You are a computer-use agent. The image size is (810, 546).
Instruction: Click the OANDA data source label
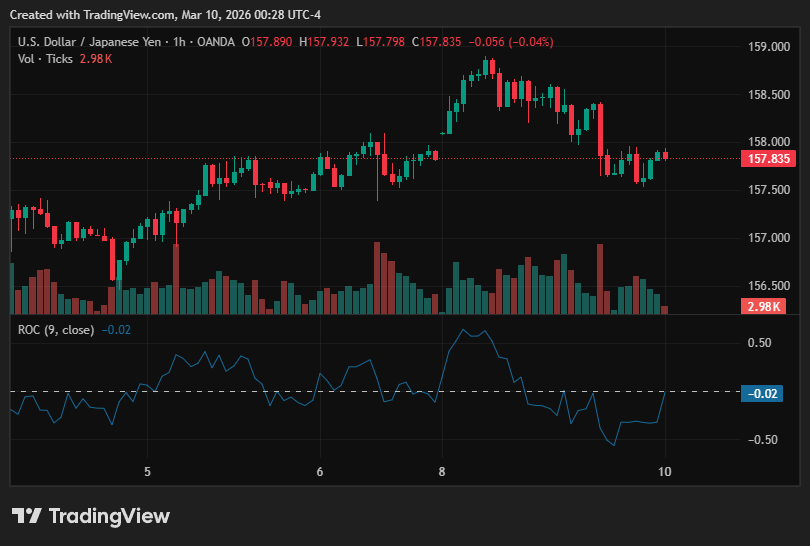coord(216,42)
